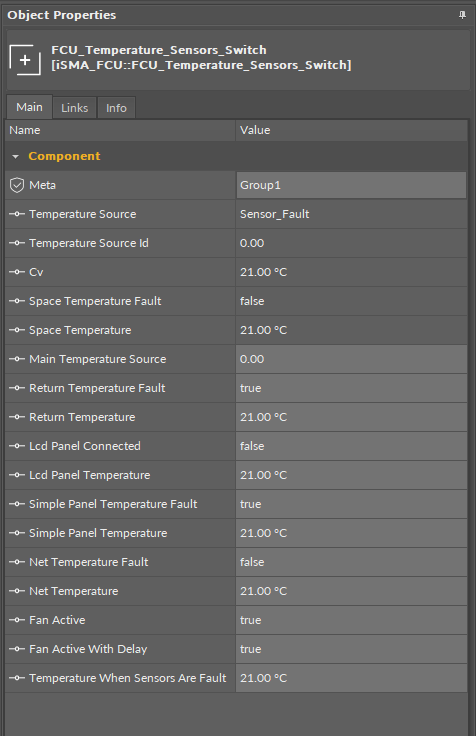This screenshot has width=476, height=736.
Task: Click the pin icon in panel header
Action: [x=462, y=15]
